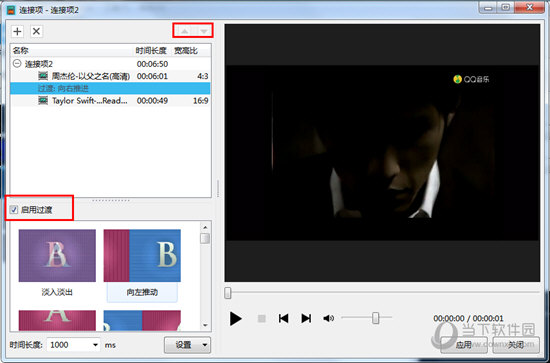Mute the audio with the speaker icon
550x363 pixels.
(x=328, y=318)
